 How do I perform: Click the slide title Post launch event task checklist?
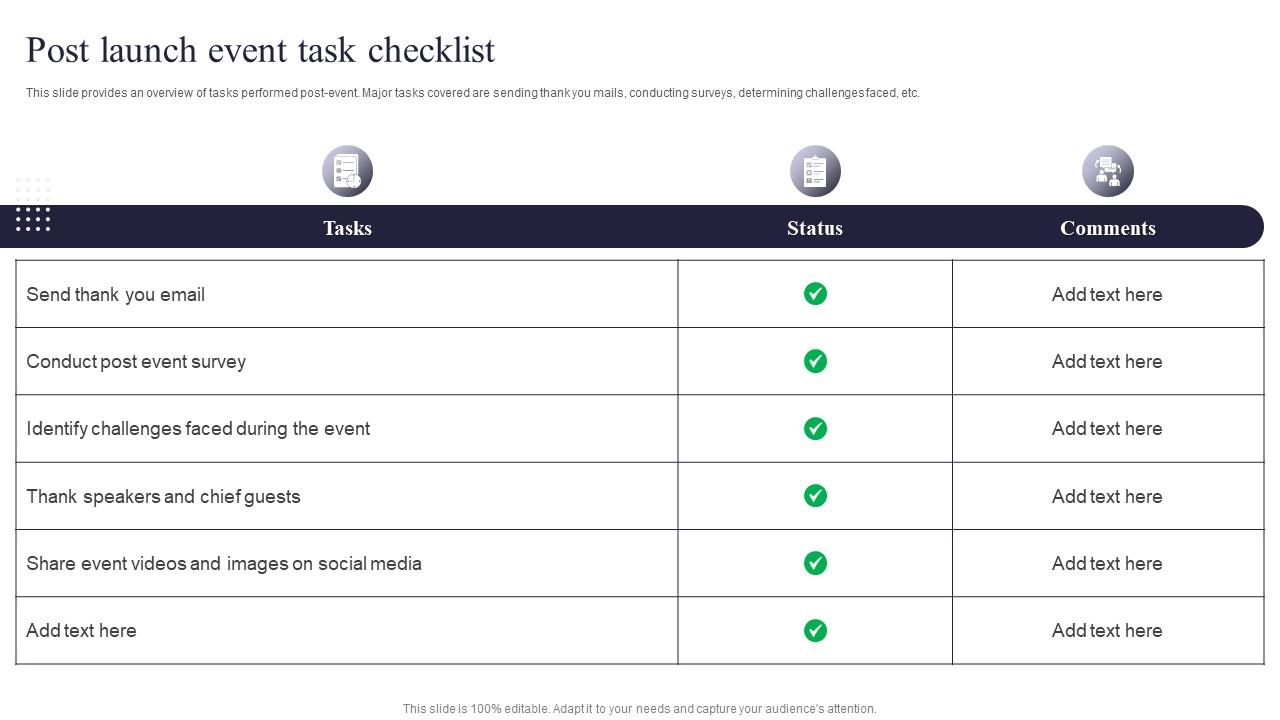(x=260, y=50)
